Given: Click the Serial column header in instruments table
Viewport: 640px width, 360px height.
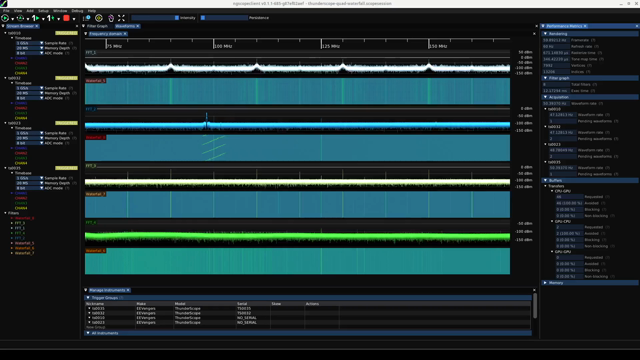Looking at the screenshot, I should point(242,304).
